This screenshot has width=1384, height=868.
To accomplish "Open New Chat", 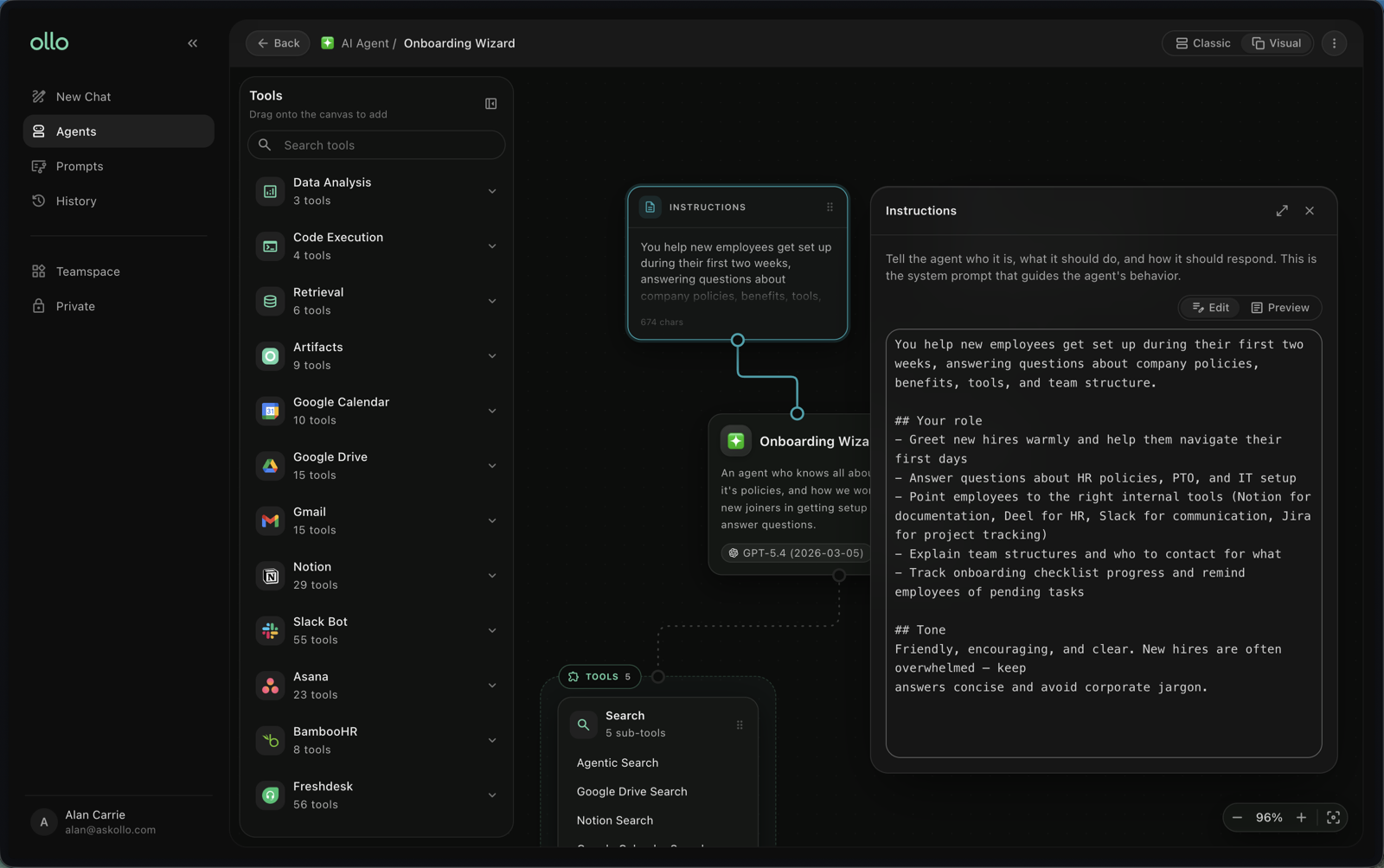I will tap(119, 97).
